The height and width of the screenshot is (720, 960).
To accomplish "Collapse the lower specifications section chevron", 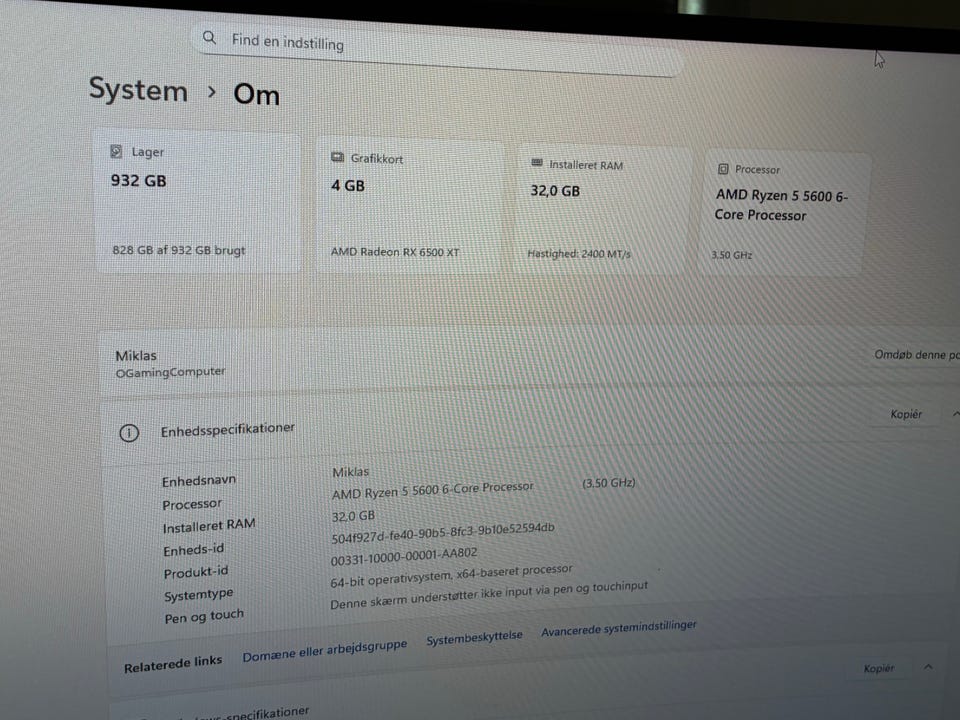I will click(928, 667).
